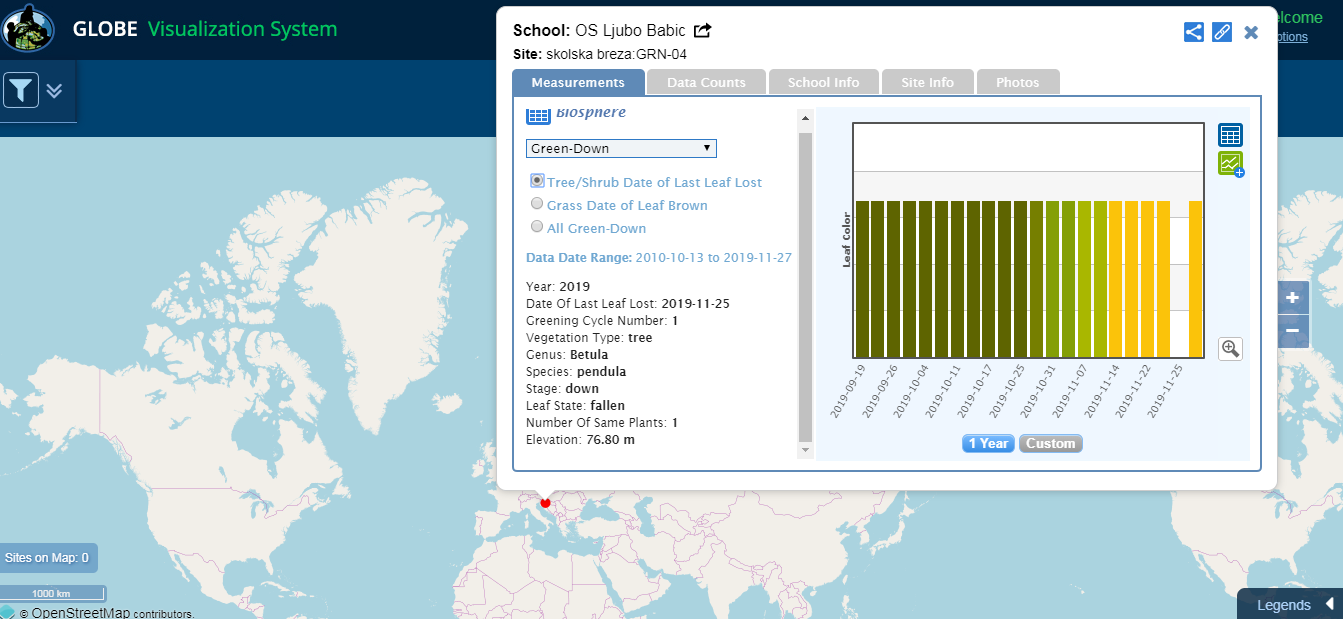Select Grass Date of Leaf Brown option

click(x=537, y=204)
